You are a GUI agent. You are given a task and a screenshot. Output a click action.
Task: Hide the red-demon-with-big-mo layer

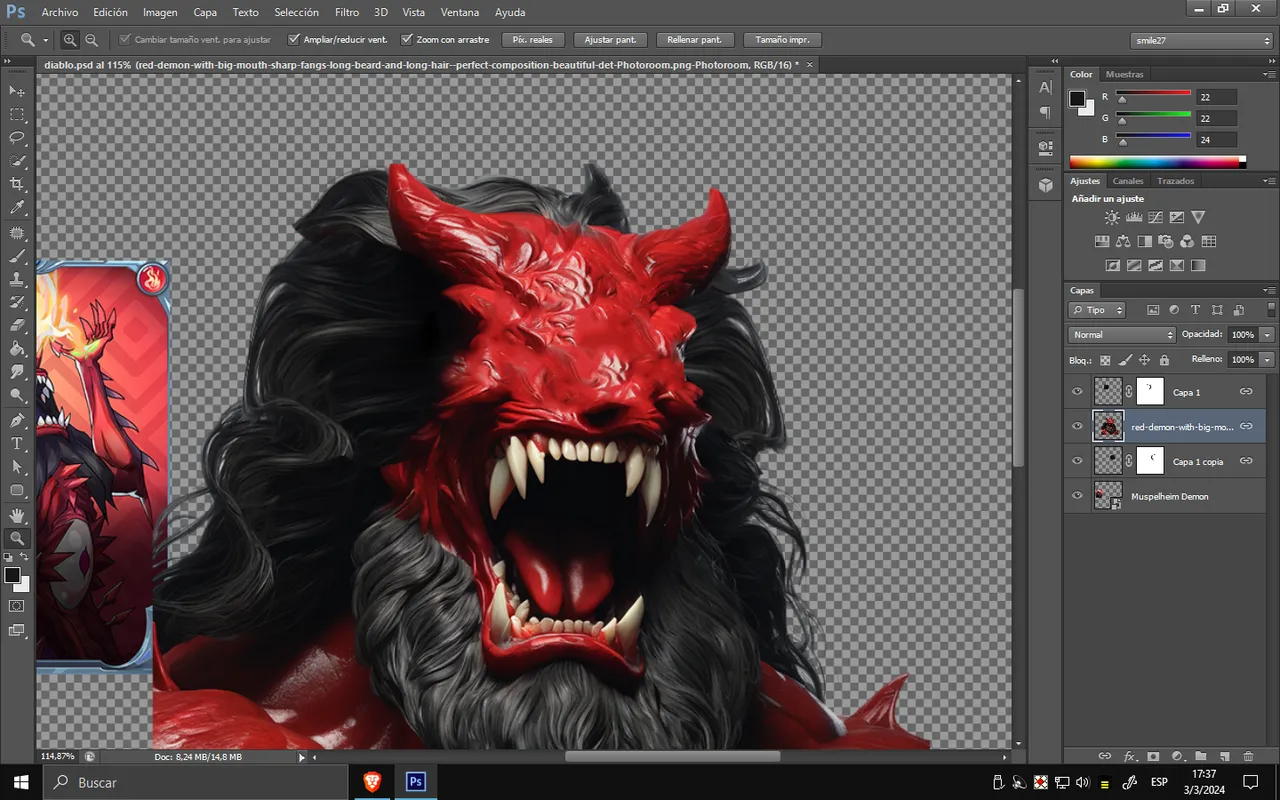(x=1077, y=426)
